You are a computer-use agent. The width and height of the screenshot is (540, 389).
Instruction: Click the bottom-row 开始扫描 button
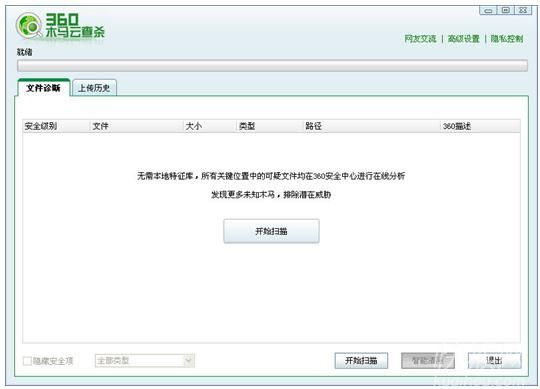[x=361, y=360]
